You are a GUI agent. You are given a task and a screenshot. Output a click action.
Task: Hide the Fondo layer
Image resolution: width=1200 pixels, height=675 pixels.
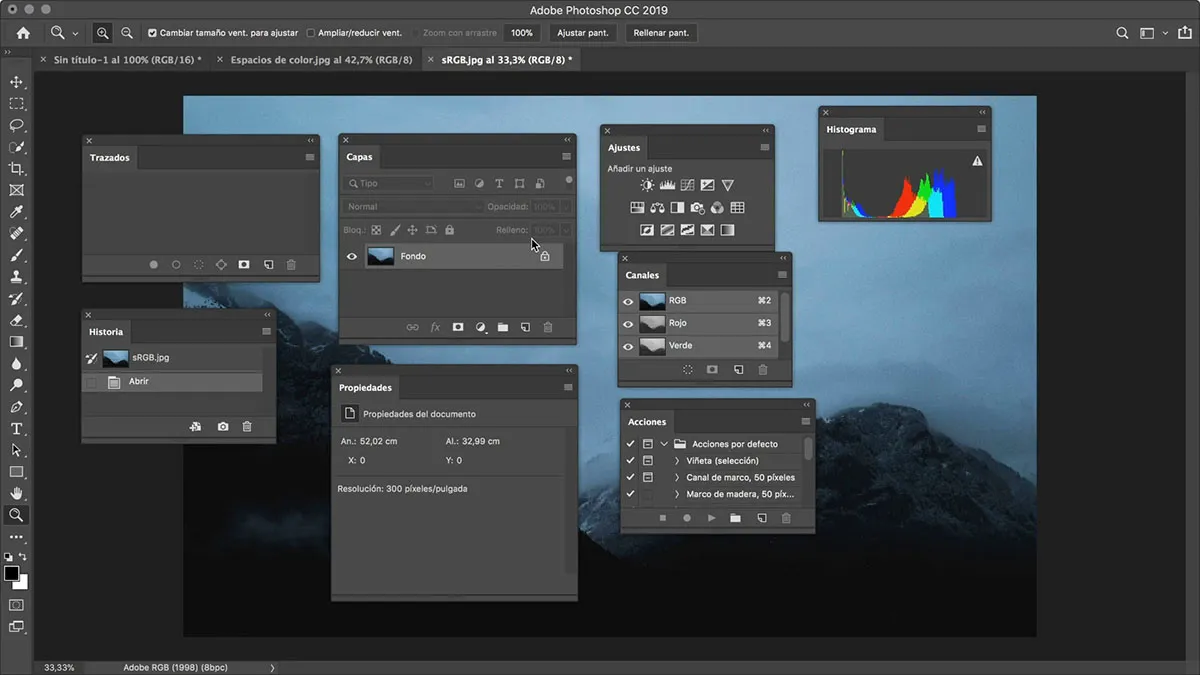coord(351,255)
